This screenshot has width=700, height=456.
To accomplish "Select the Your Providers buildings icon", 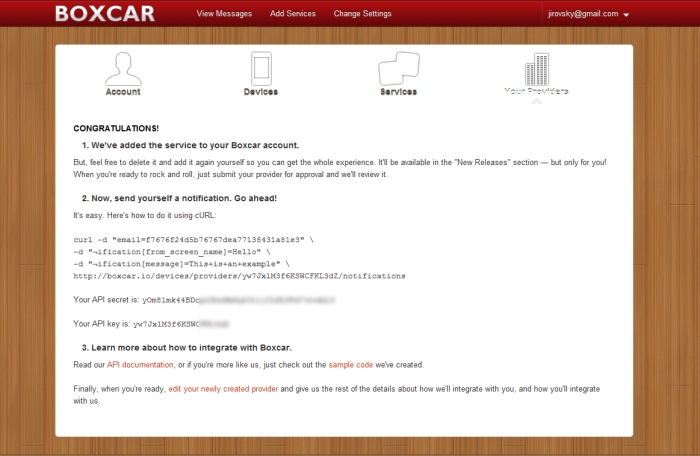I will pyautogui.click(x=537, y=69).
